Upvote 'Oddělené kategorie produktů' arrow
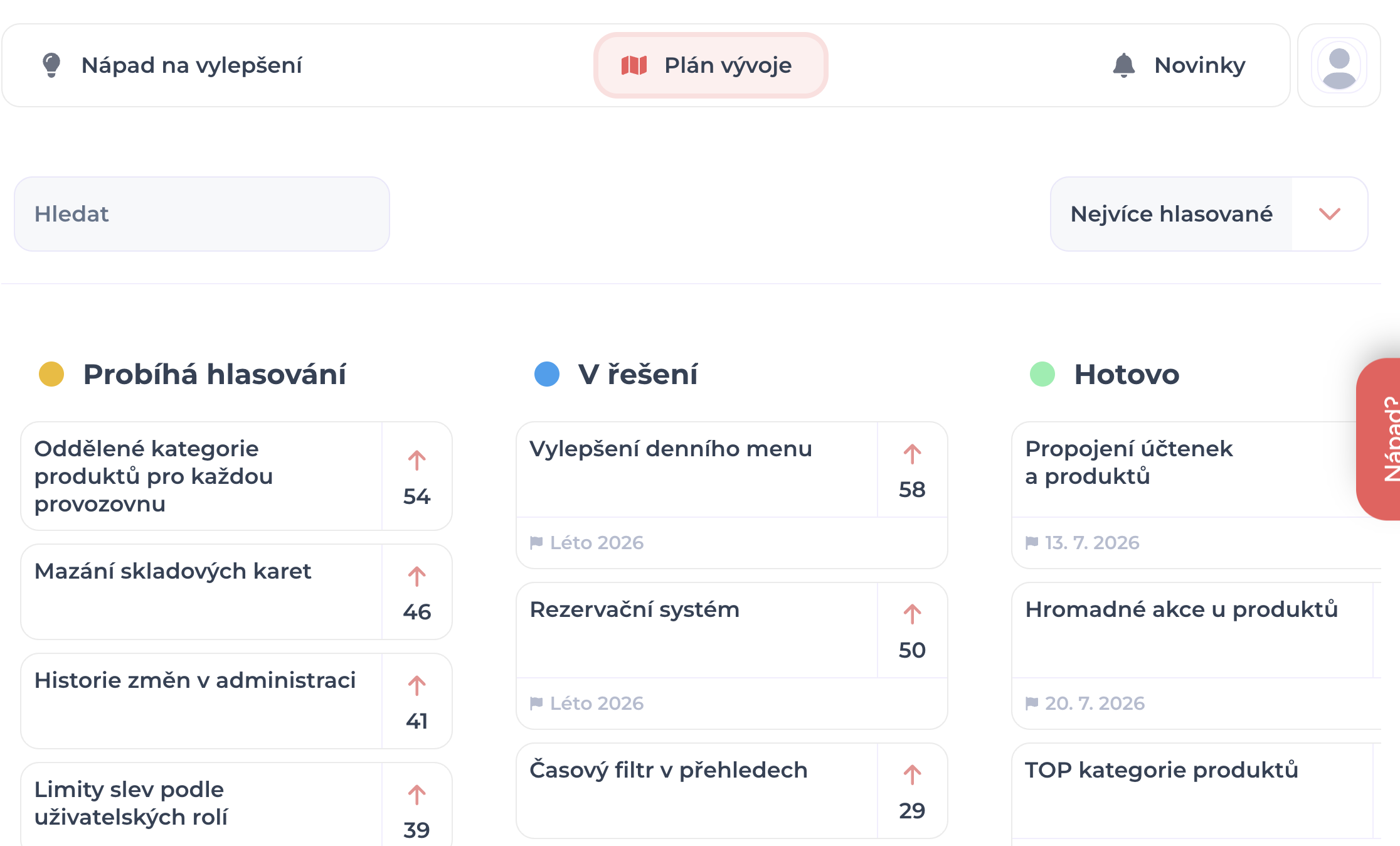1400x846 pixels. click(x=416, y=460)
